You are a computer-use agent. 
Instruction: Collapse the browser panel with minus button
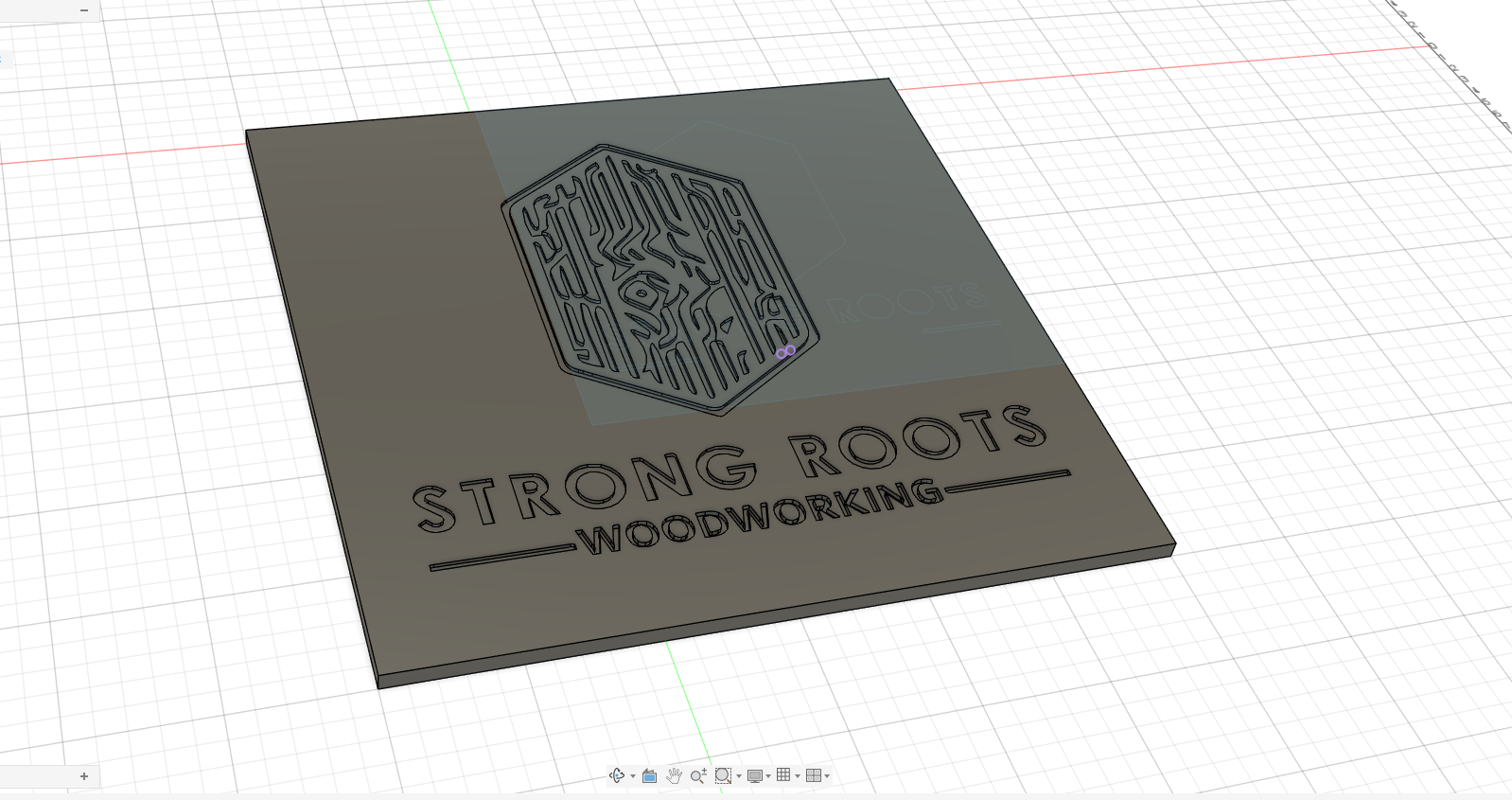84,10
